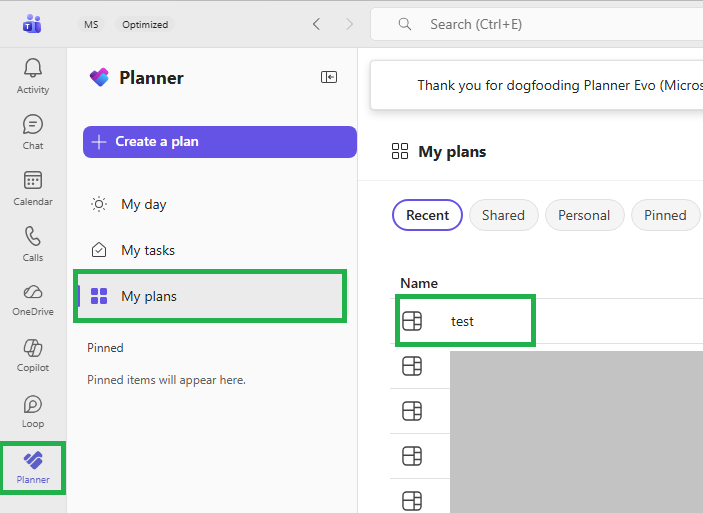Open Calendar from the Teams sidebar

(33, 188)
